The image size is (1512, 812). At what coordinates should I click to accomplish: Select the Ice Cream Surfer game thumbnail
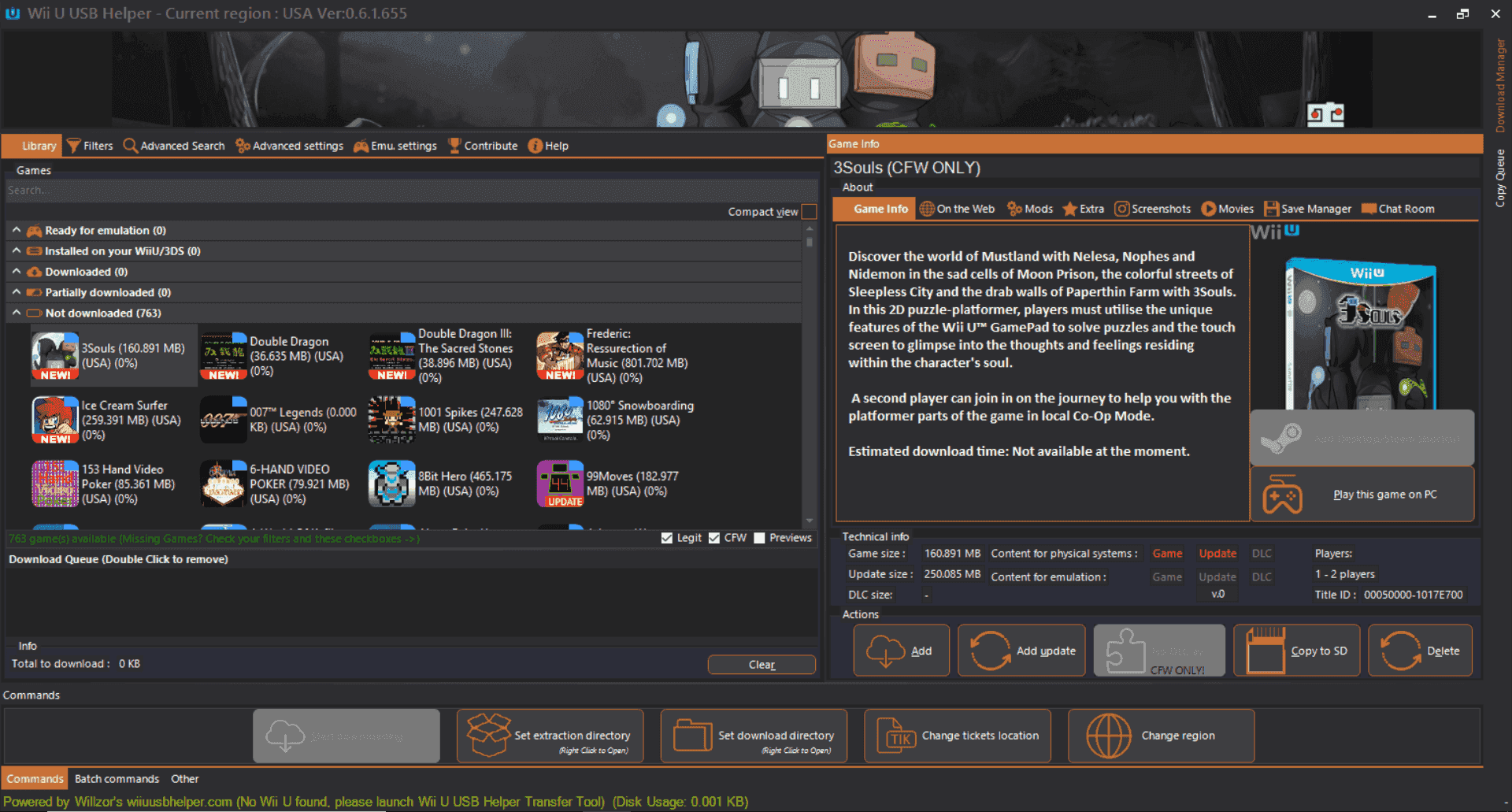55,420
